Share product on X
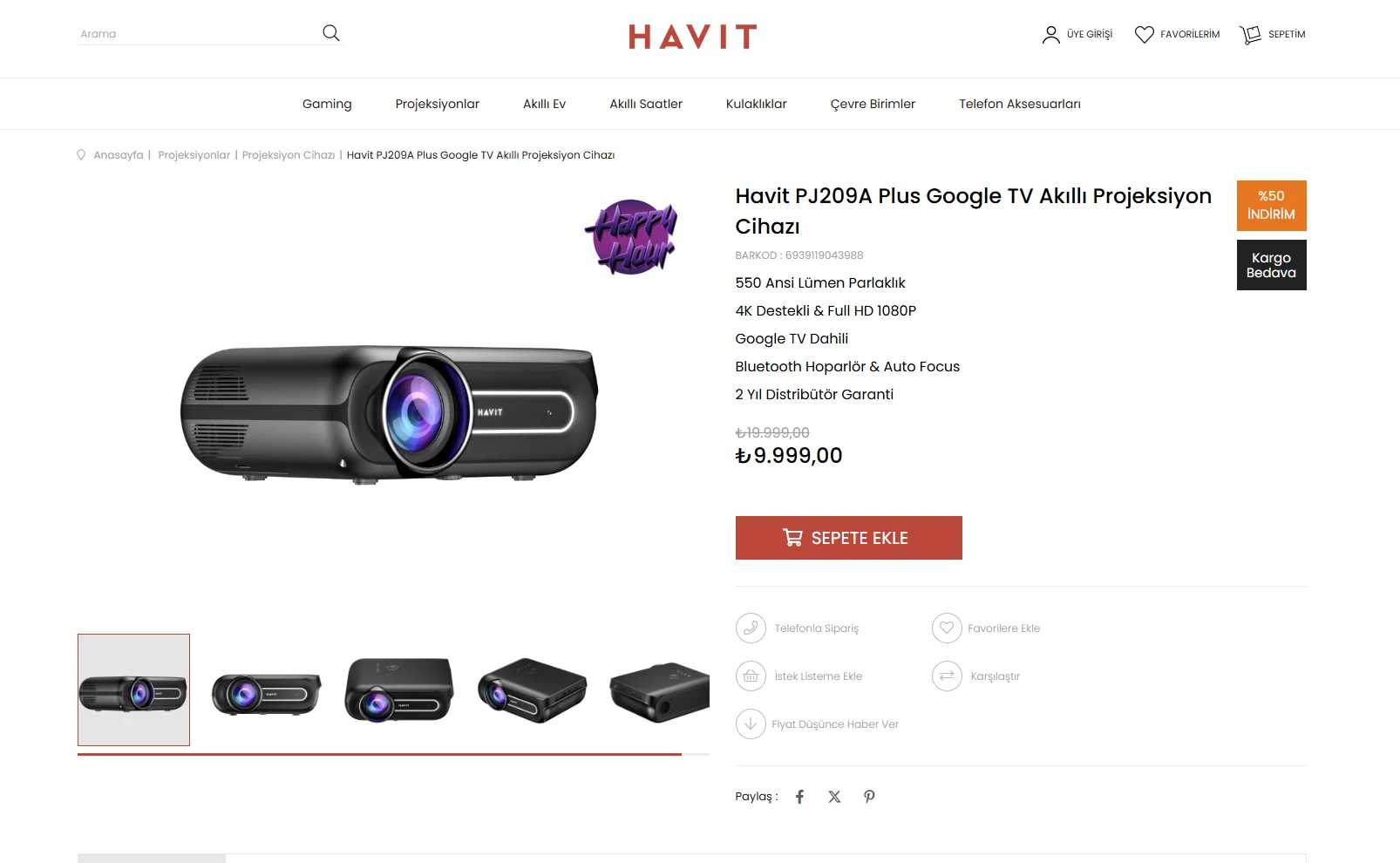This screenshot has height=863, width=1400. [x=834, y=797]
